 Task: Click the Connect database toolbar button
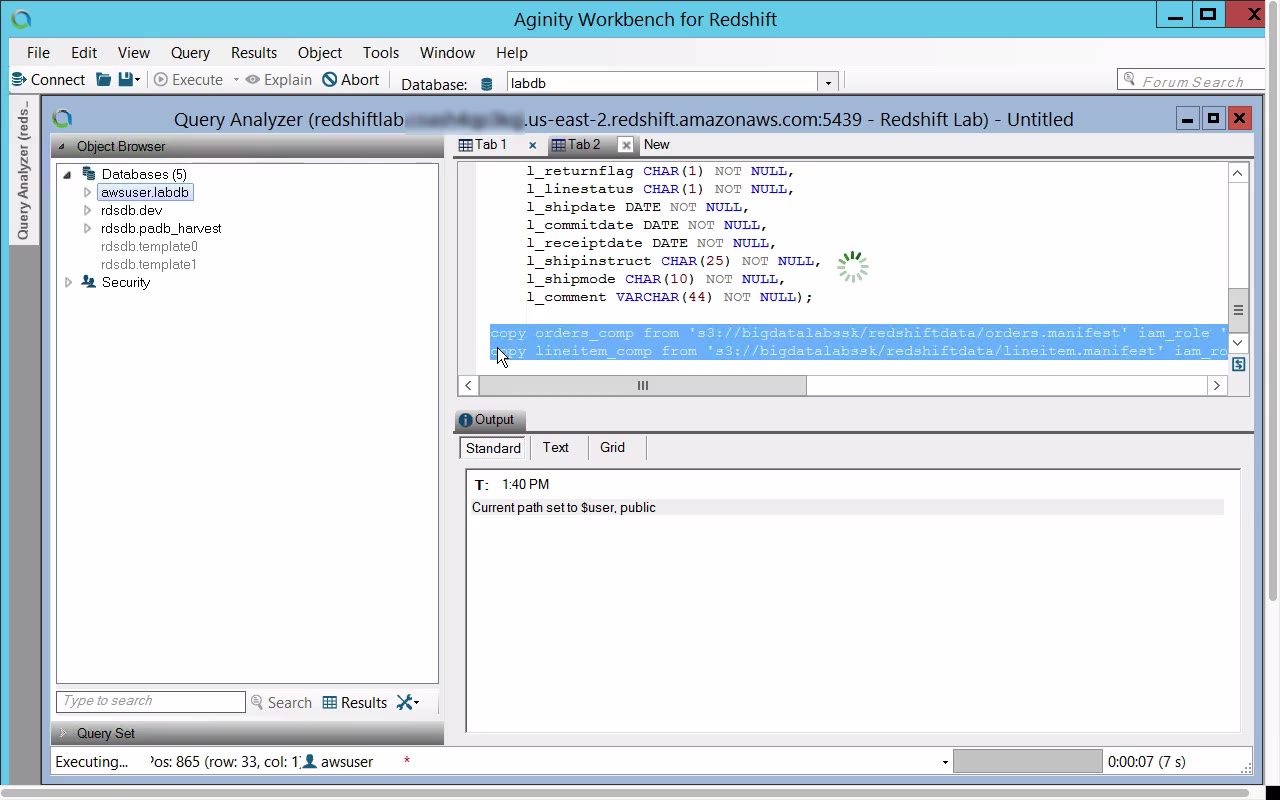(48, 80)
